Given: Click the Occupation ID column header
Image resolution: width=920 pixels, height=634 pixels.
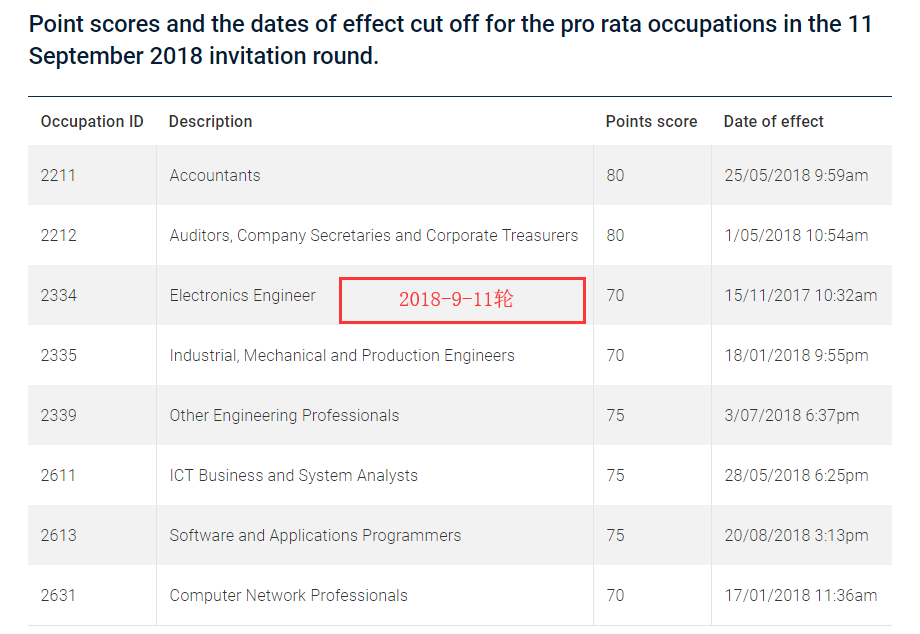Looking at the screenshot, I should [92, 122].
